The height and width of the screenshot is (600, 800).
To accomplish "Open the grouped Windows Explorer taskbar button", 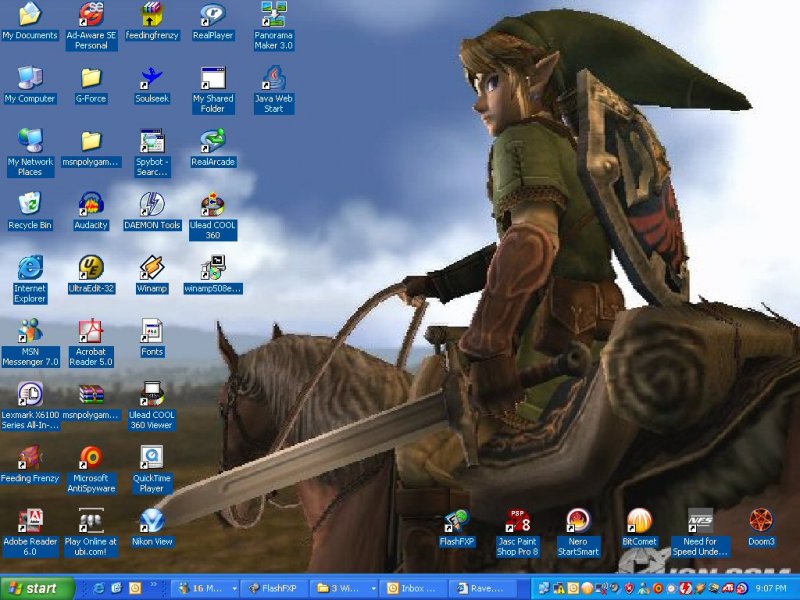I will click(x=344, y=588).
